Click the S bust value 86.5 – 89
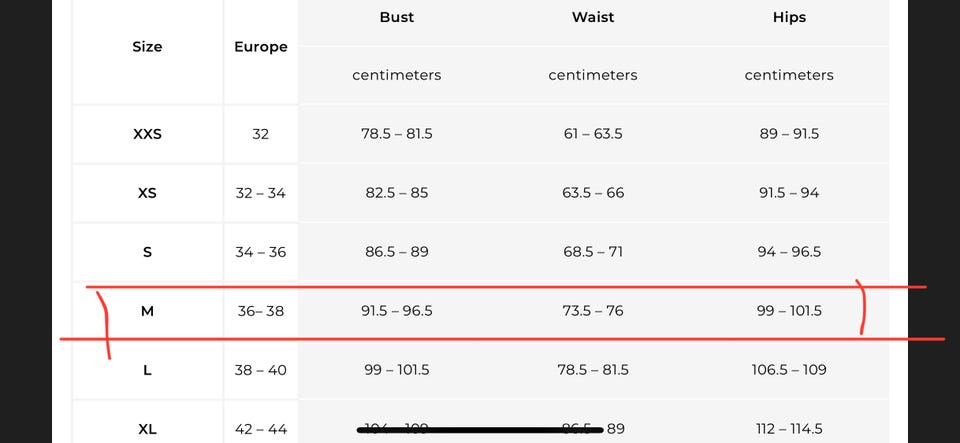The width and height of the screenshot is (960, 443). tap(397, 252)
